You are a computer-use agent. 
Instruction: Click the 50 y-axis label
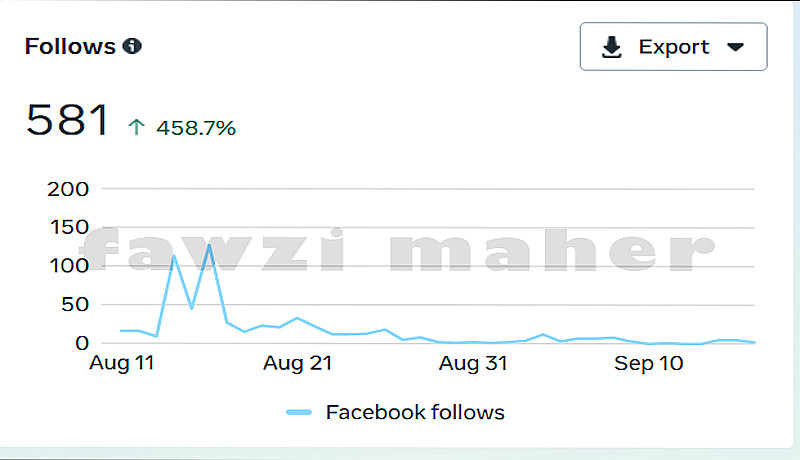(75, 304)
